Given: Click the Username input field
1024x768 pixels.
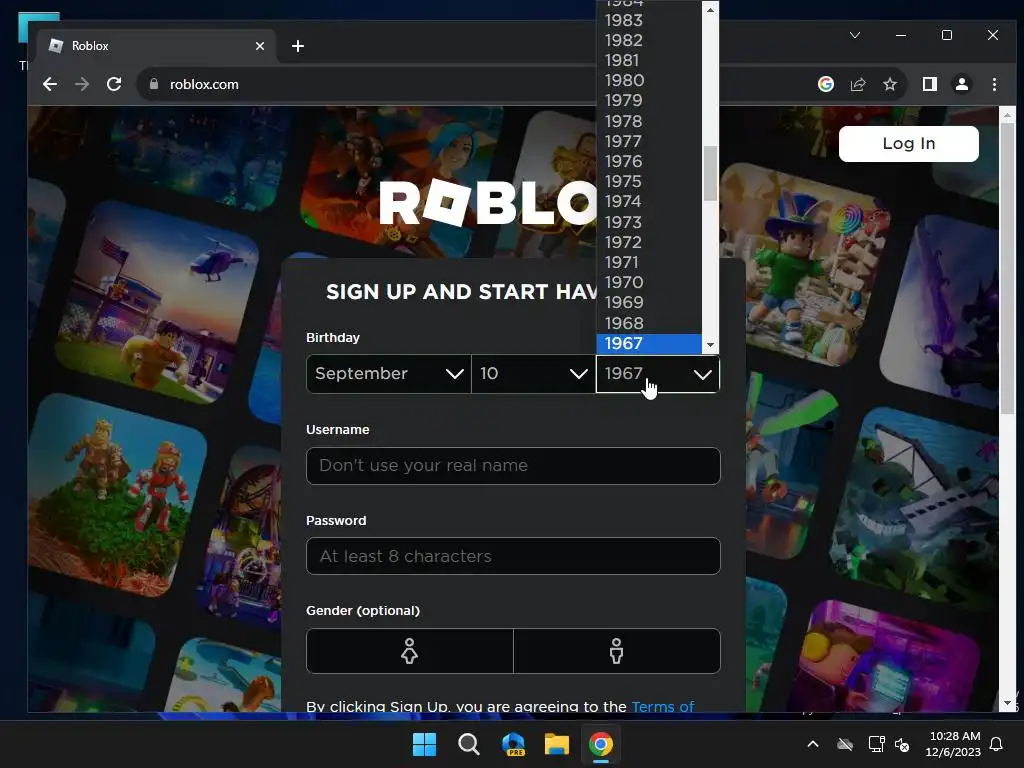Looking at the screenshot, I should pyautogui.click(x=513, y=466).
